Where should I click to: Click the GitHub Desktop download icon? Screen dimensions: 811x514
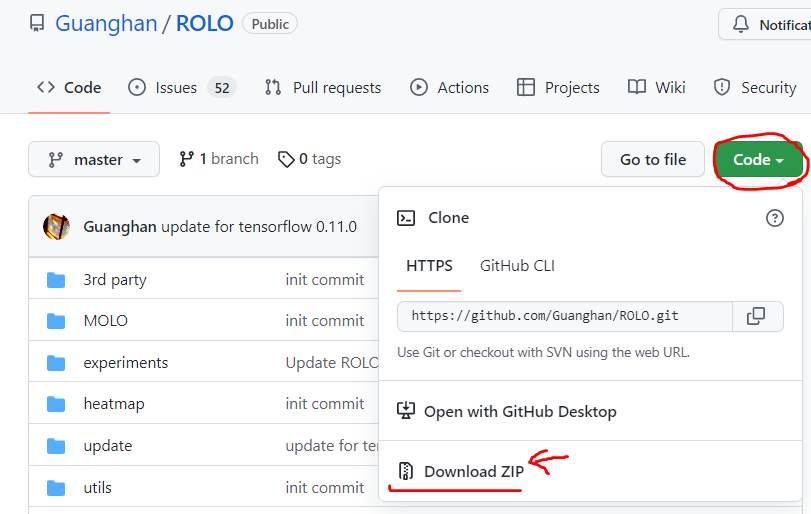pos(406,411)
